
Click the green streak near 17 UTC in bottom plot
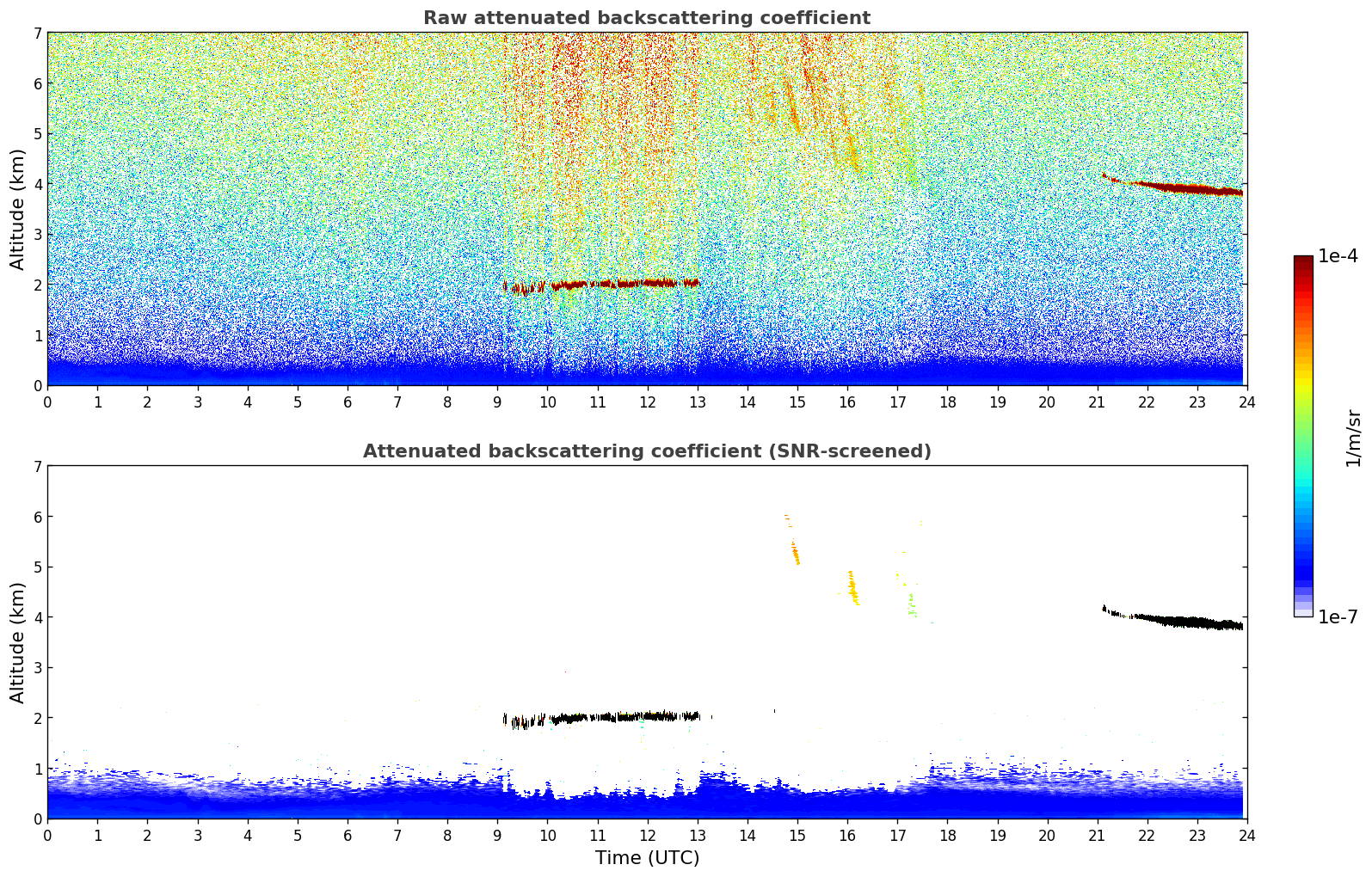[911, 604]
